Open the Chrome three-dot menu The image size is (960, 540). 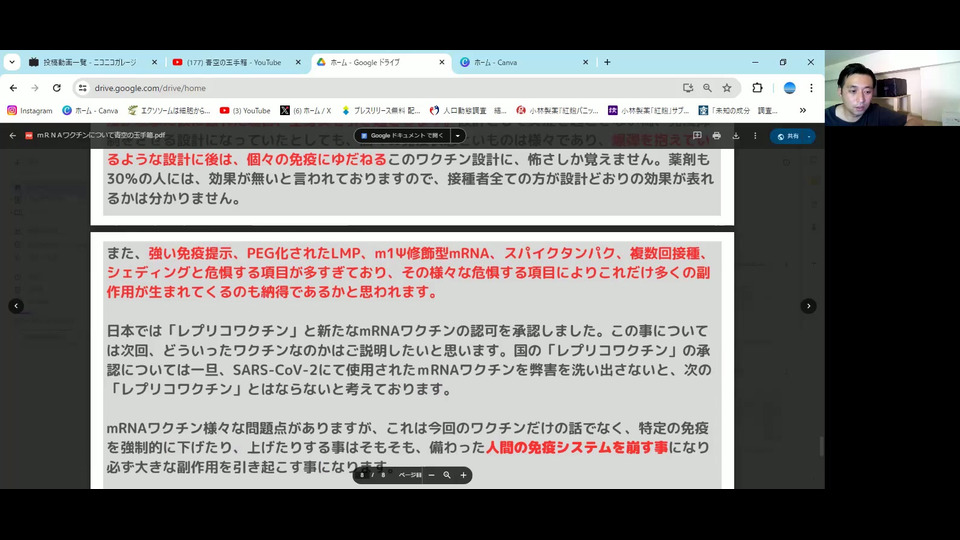pyautogui.click(x=811, y=88)
